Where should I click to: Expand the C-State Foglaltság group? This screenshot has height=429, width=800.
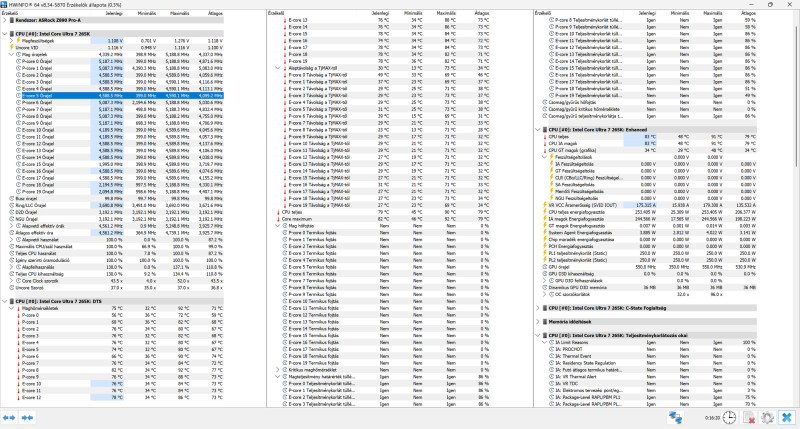pyautogui.click(x=538, y=308)
